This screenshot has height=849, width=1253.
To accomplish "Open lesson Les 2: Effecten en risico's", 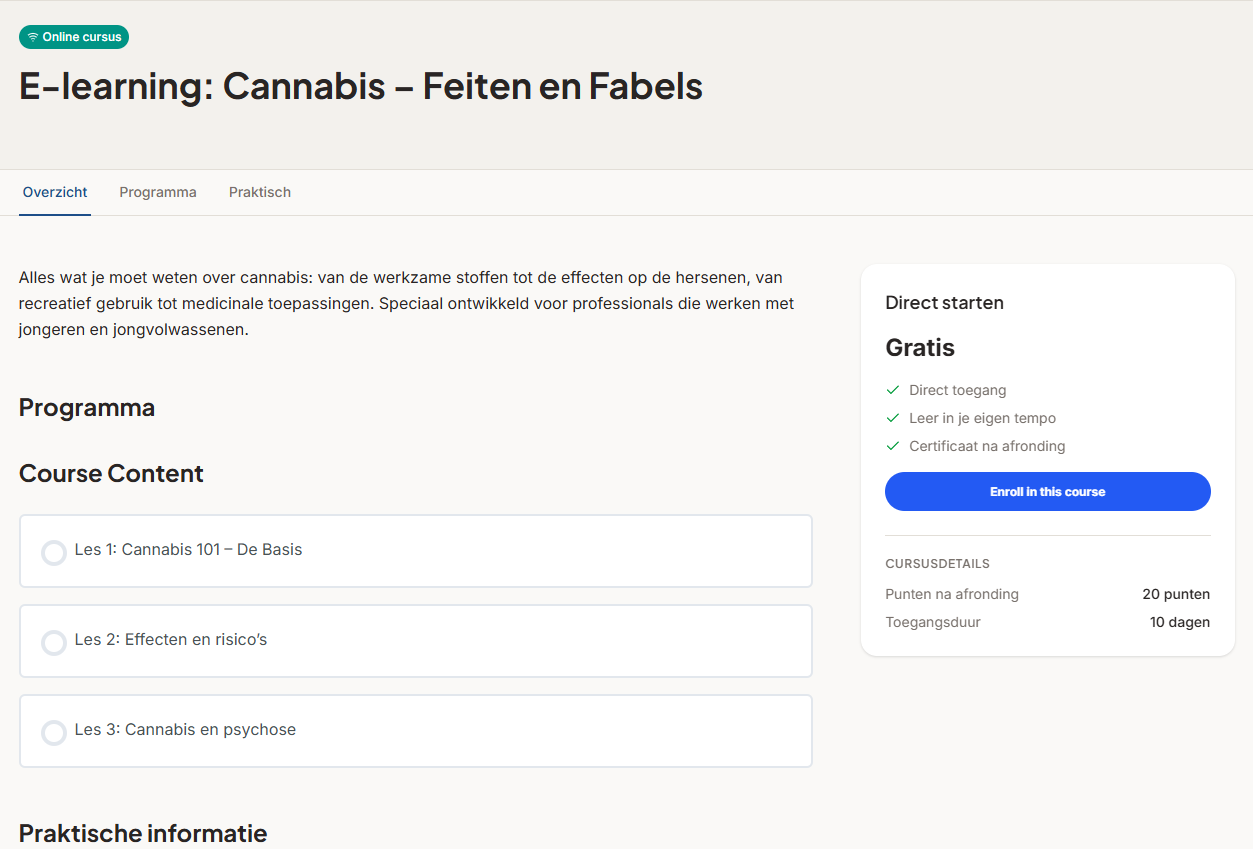I will (x=171, y=640).
